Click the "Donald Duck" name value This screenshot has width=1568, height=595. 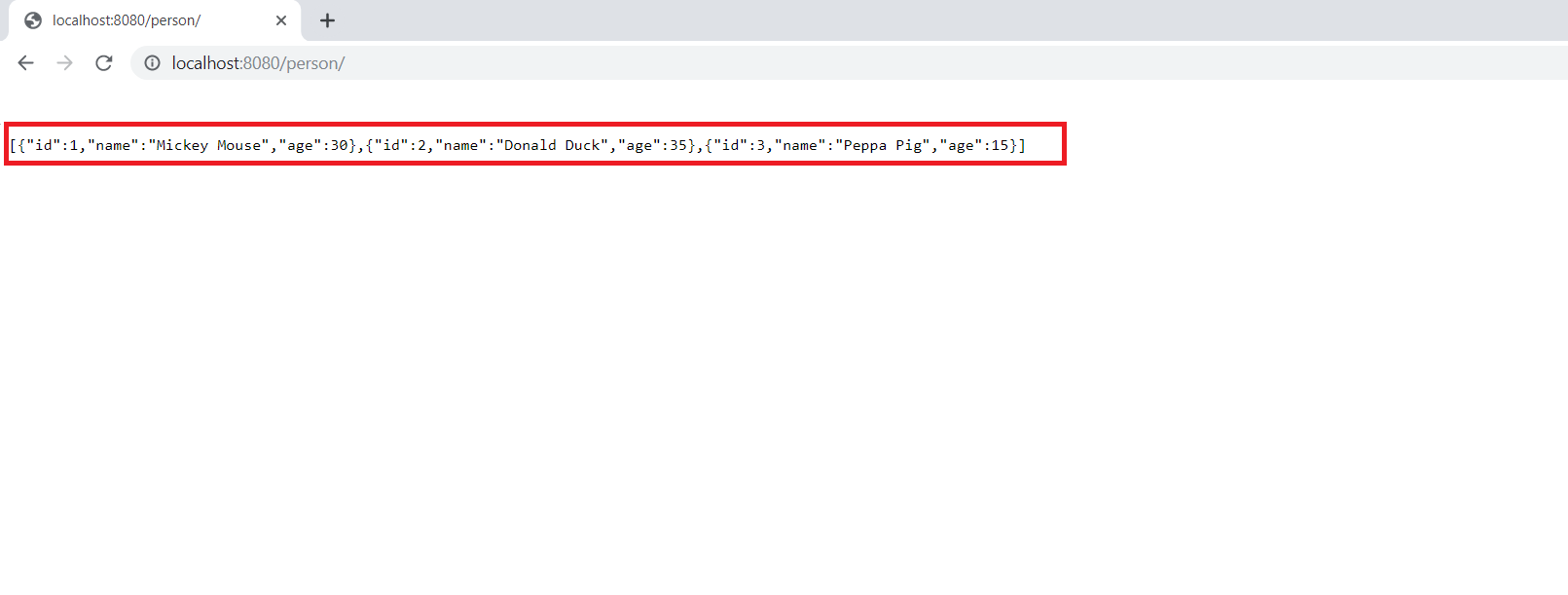tap(552, 145)
